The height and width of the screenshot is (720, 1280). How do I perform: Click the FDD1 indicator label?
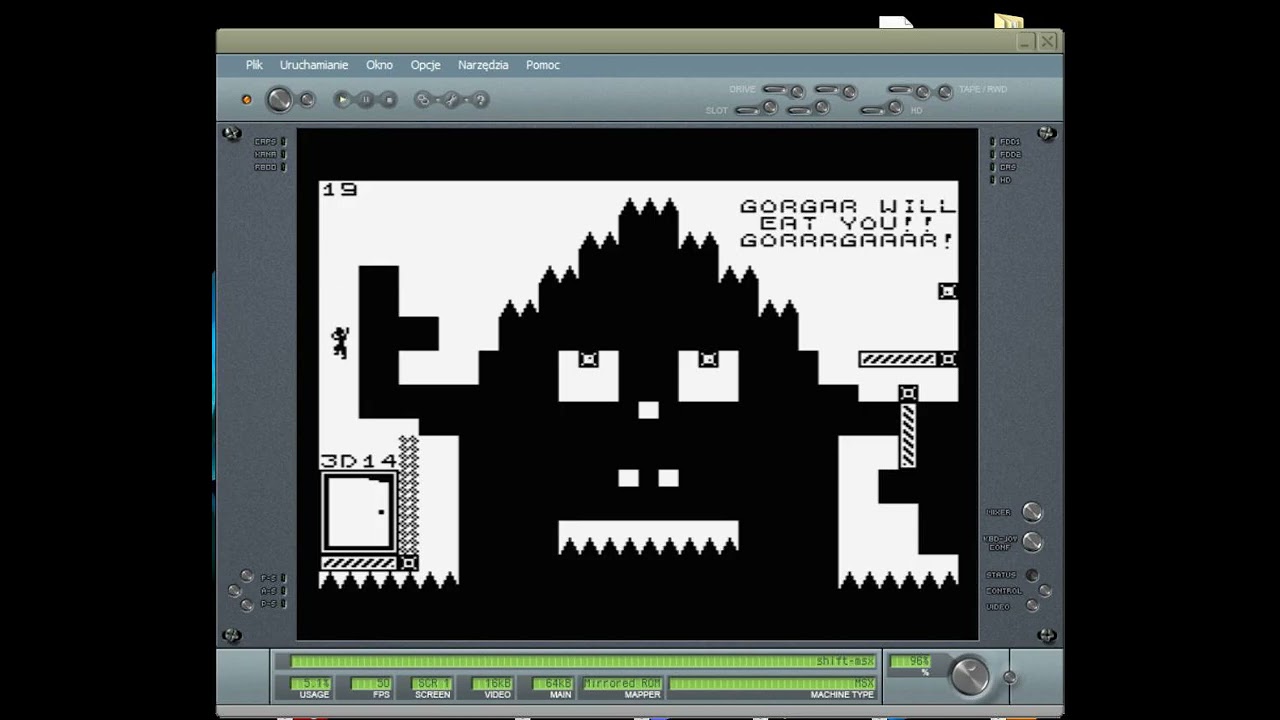pos(1010,142)
